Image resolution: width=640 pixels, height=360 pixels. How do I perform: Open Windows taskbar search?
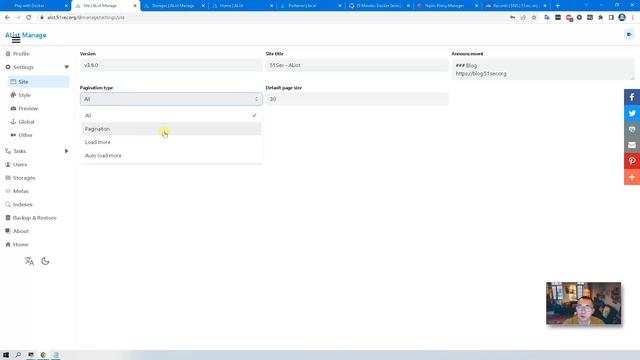pos(18,355)
